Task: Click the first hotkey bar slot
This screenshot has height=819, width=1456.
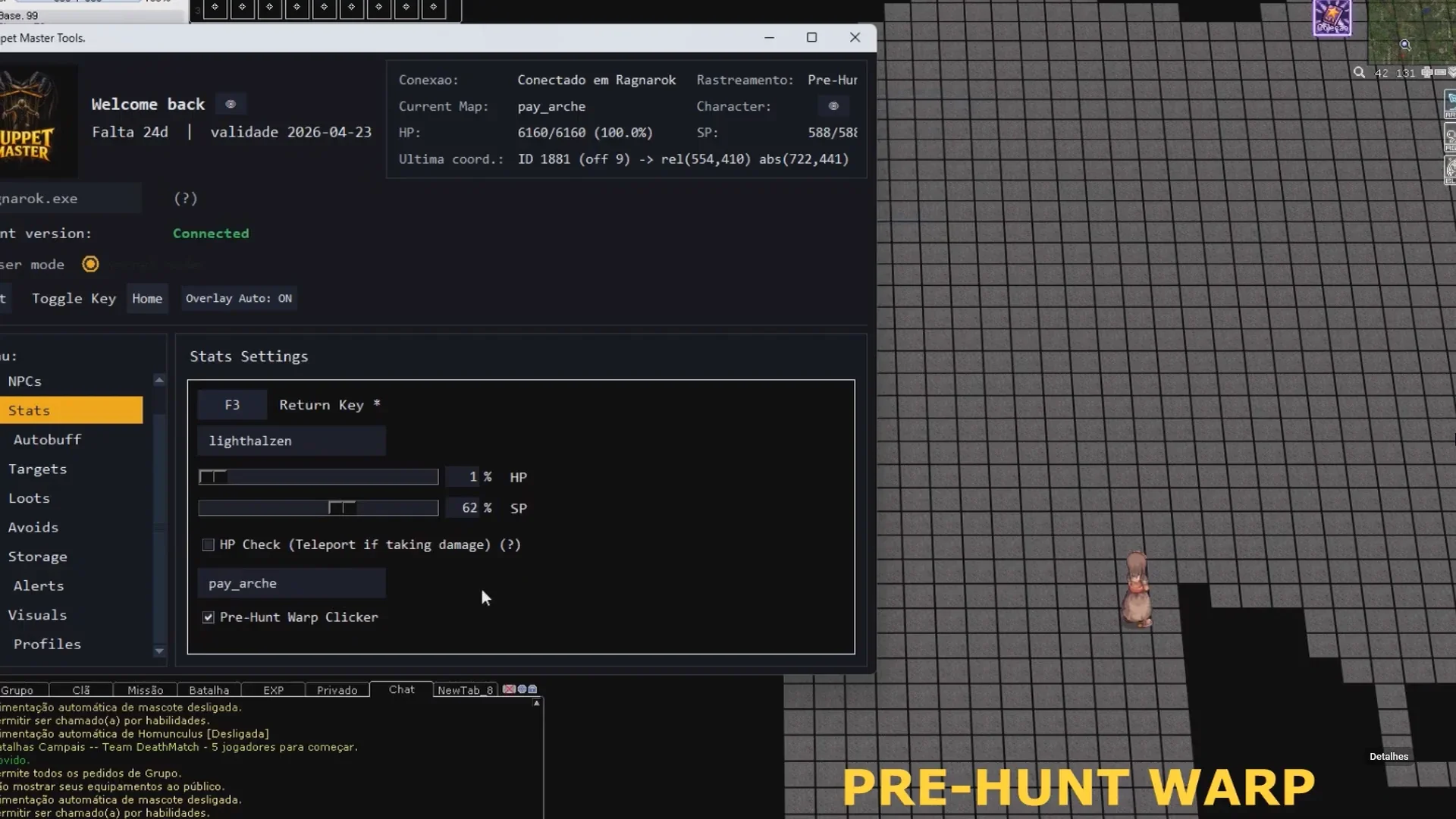Action: click(x=215, y=8)
